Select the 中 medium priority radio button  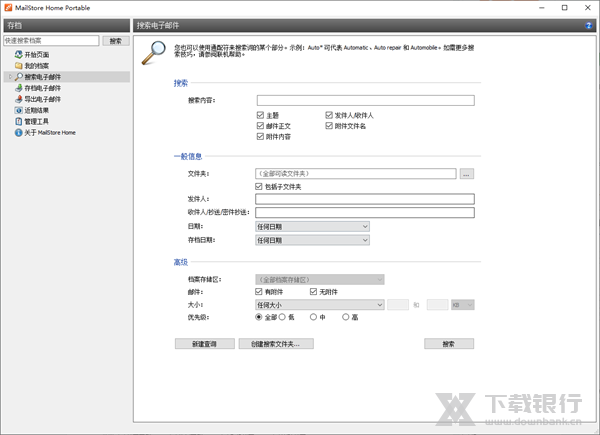point(313,317)
